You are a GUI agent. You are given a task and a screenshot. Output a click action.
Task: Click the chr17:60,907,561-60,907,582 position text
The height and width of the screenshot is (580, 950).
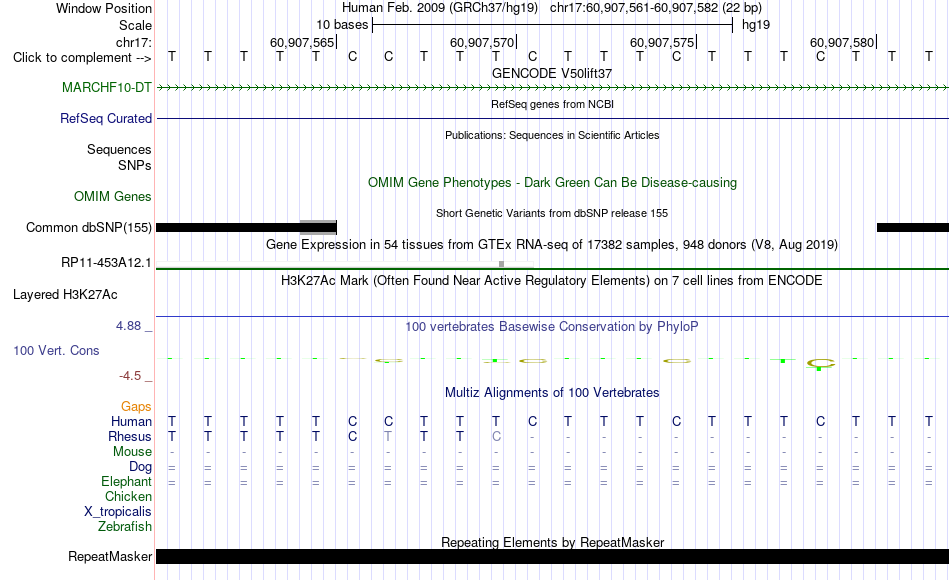pos(656,8)
